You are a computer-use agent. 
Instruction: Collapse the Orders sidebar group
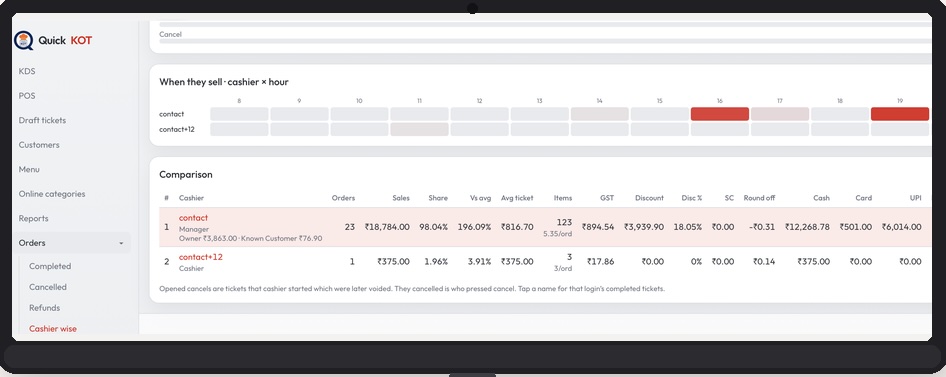(x=71, y=242)
